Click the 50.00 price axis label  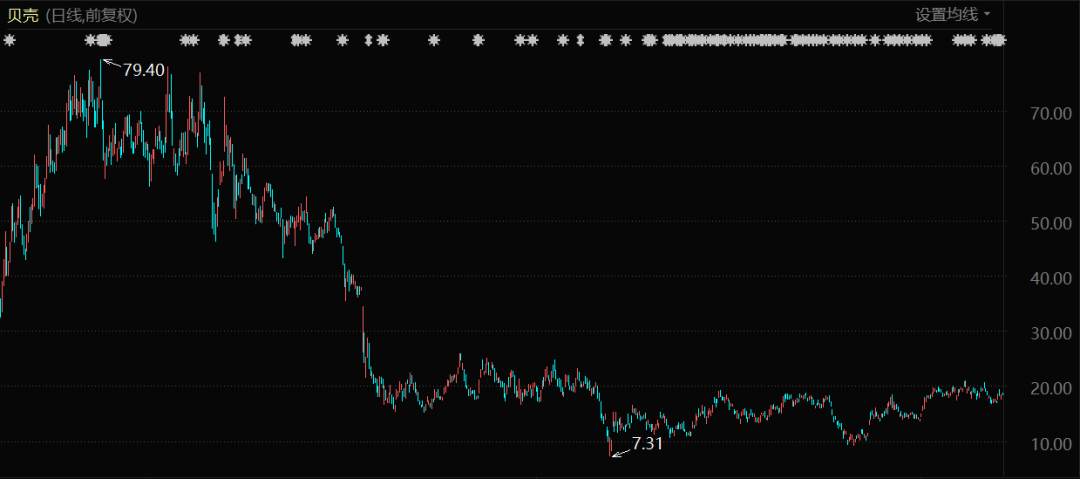(x=1051, y=223)
